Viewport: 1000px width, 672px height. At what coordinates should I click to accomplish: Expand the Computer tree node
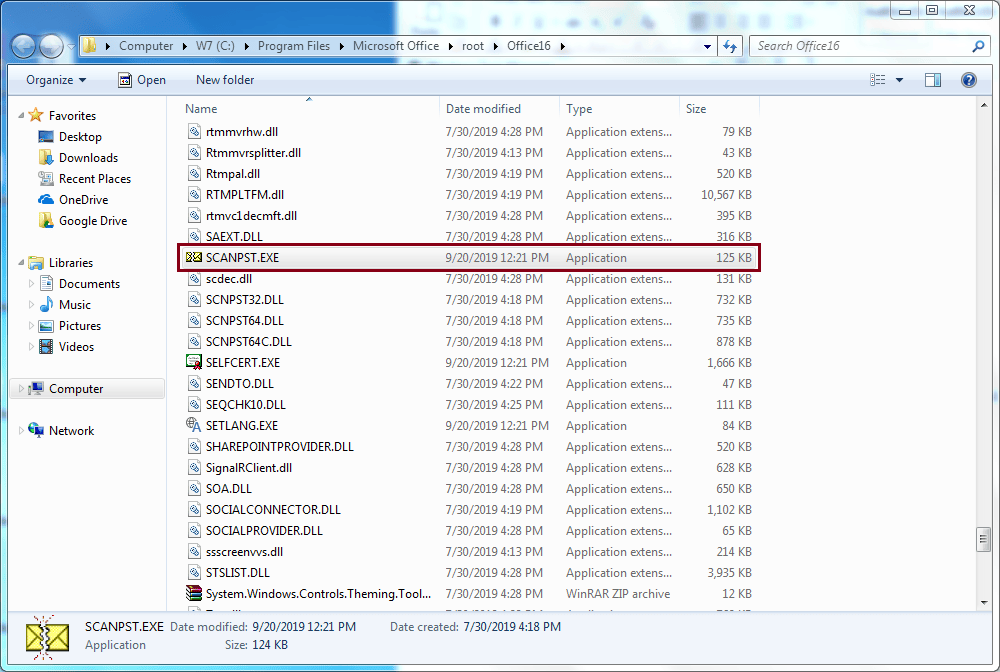click(21, 388)
